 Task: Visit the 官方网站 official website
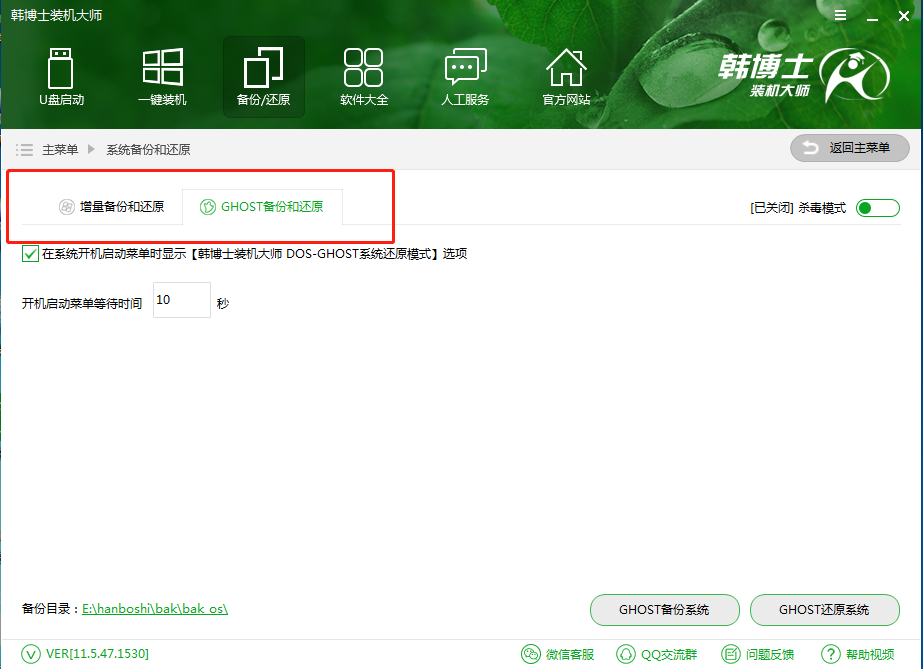pyautogui.click(x=566, y=77)
